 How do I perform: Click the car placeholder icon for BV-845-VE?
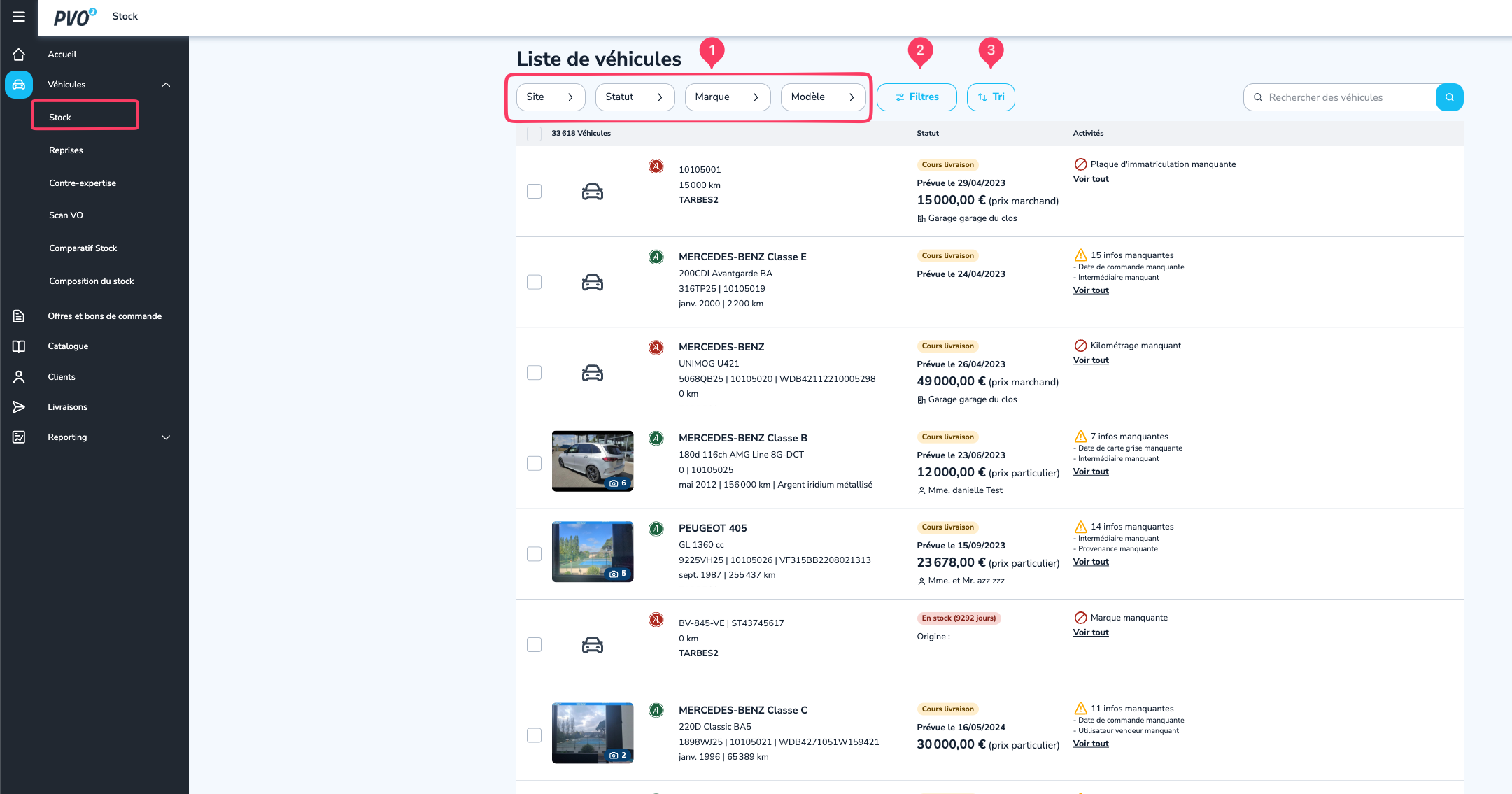593,645
